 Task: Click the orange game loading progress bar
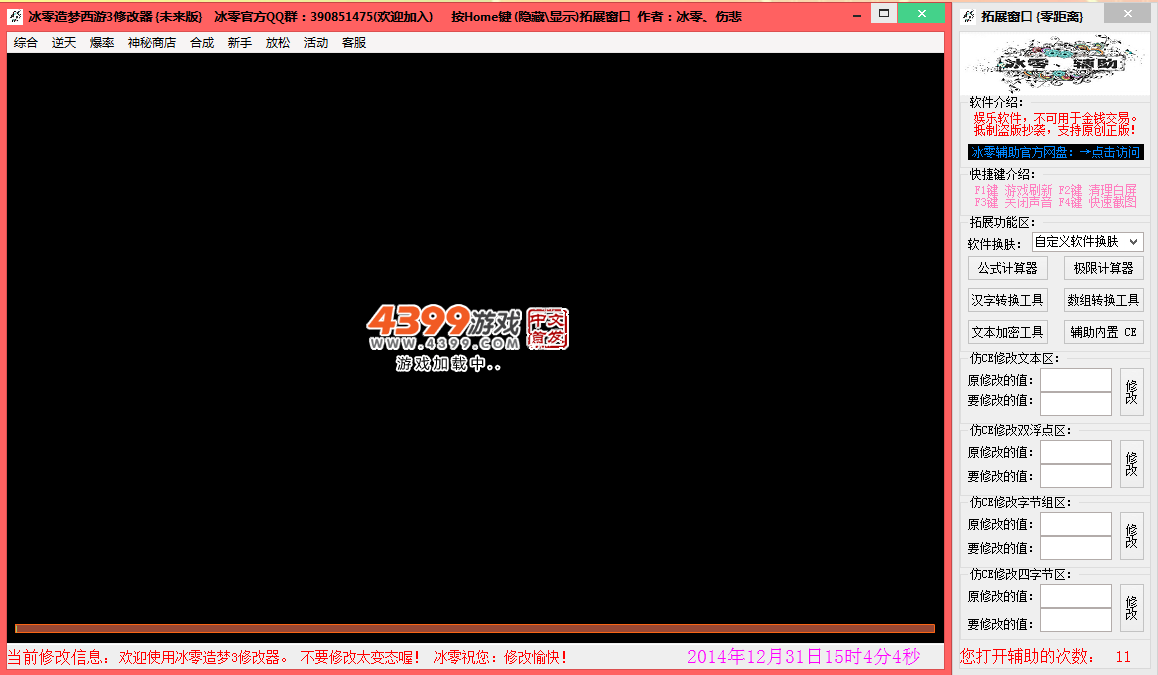point(475,628)
